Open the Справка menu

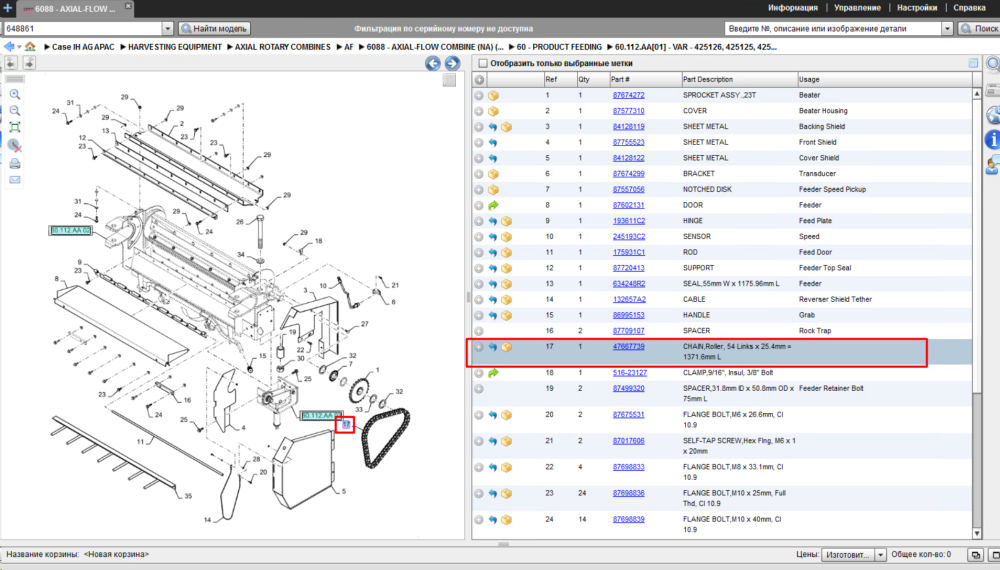point(969,8)
